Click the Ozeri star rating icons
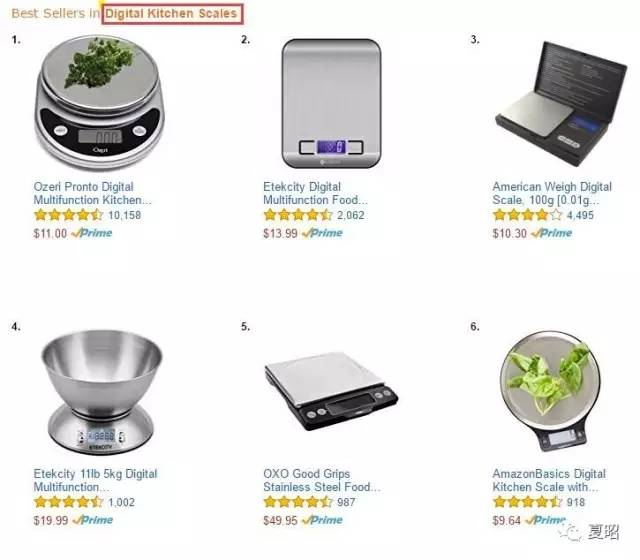This screenshot has height=560, width=640. pyautogui.click(x=68, y=215)
